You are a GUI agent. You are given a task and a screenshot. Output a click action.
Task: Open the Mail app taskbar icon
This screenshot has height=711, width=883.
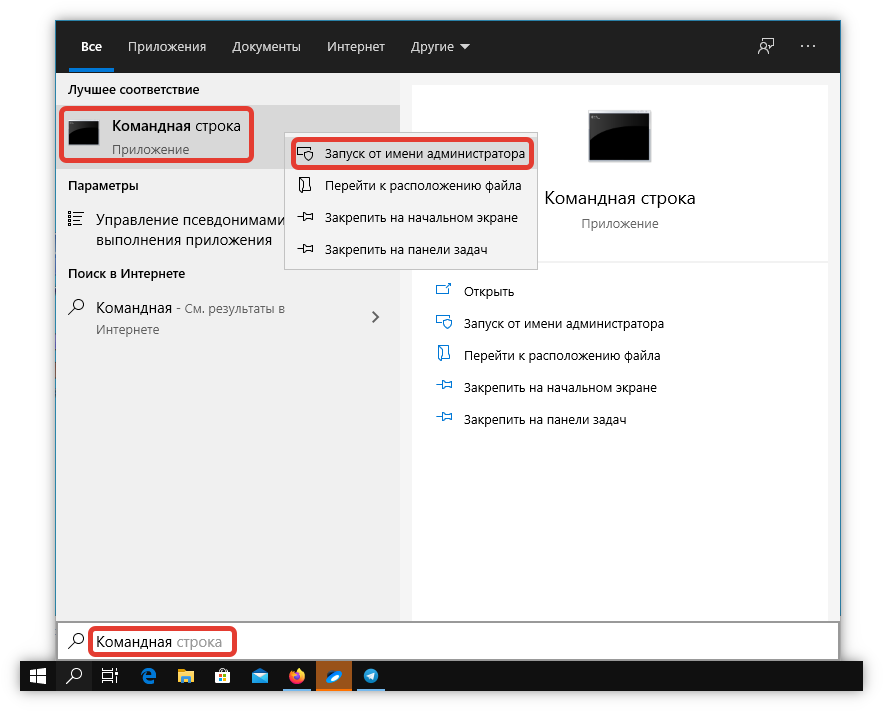259,676
